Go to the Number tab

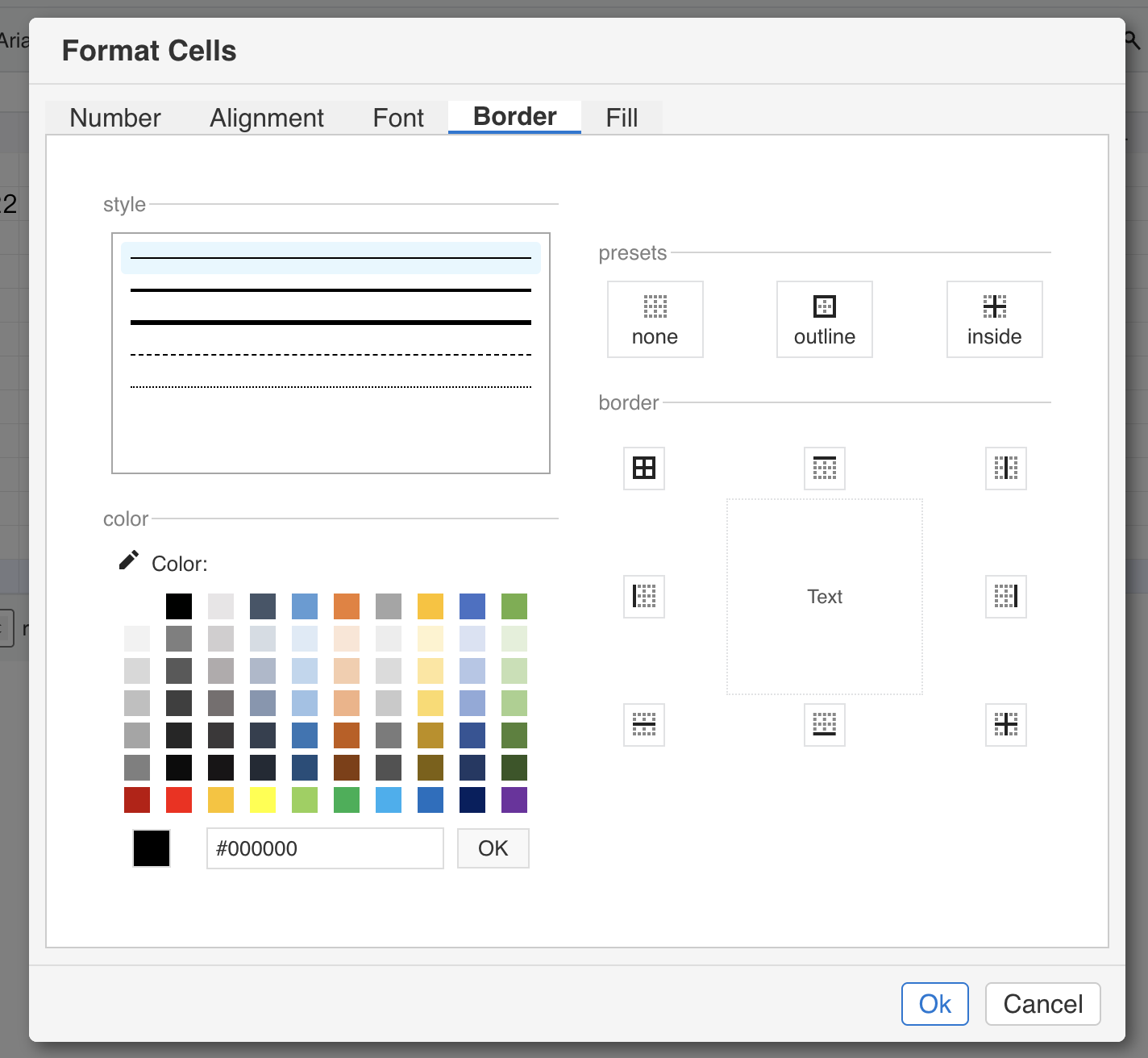coord(115,118)
